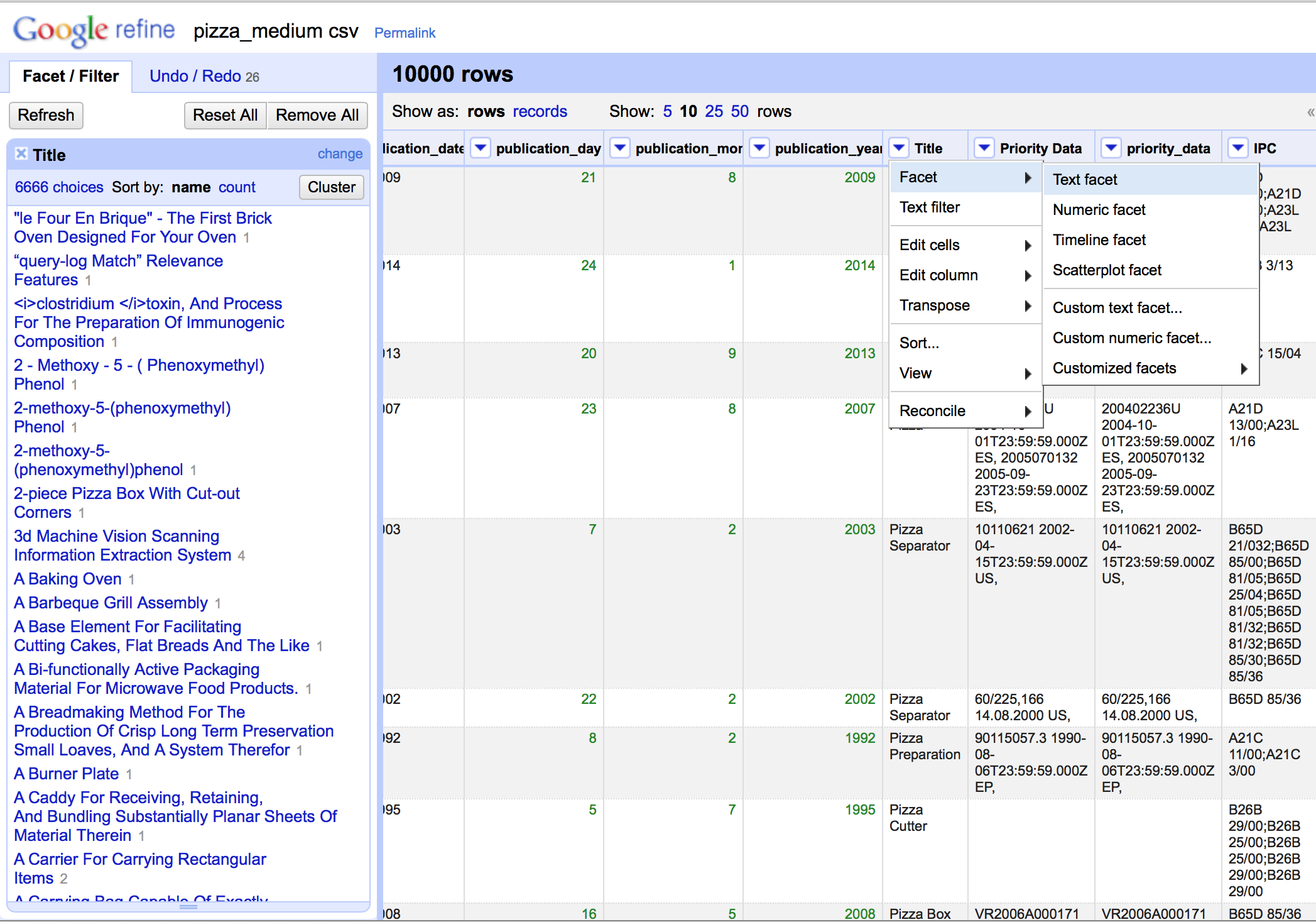Select Text facet menu option
Viewport: 1316px width, 922px height.
click(1085, 180)
